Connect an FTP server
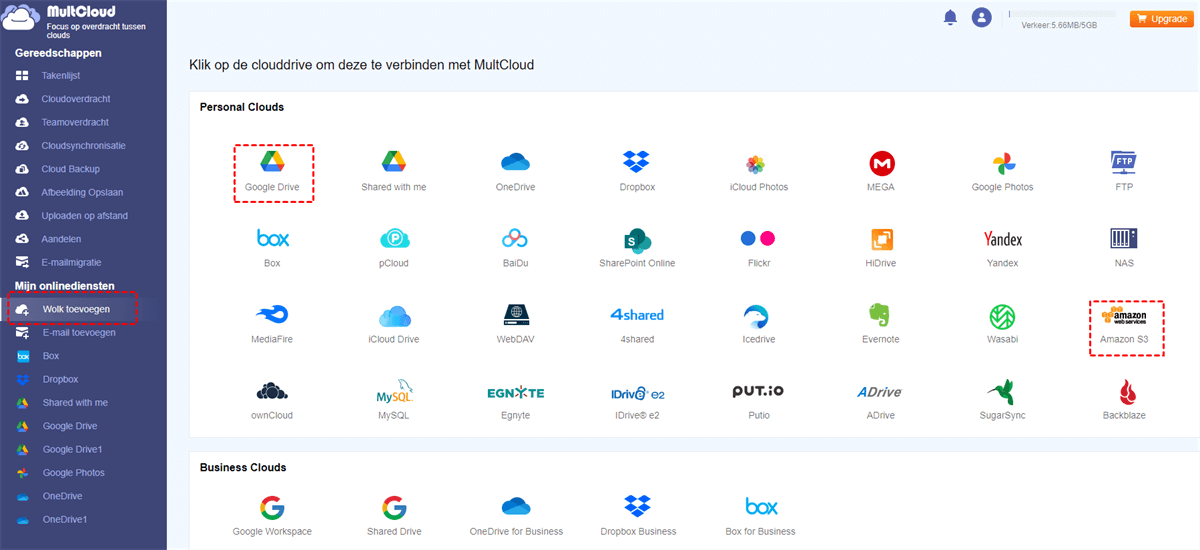Viewport: 1200px width, 550px height. tap(1125, 171)
